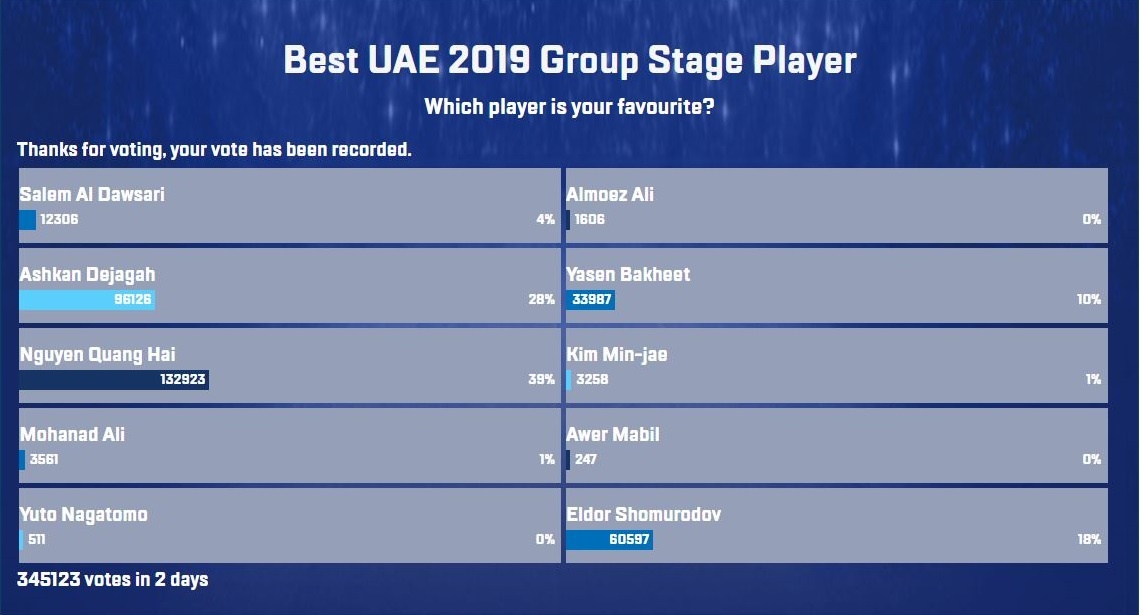Pick Yuto Nagatomo from the poll
This screenshot has width=1140, height=615.
point(84,515)
